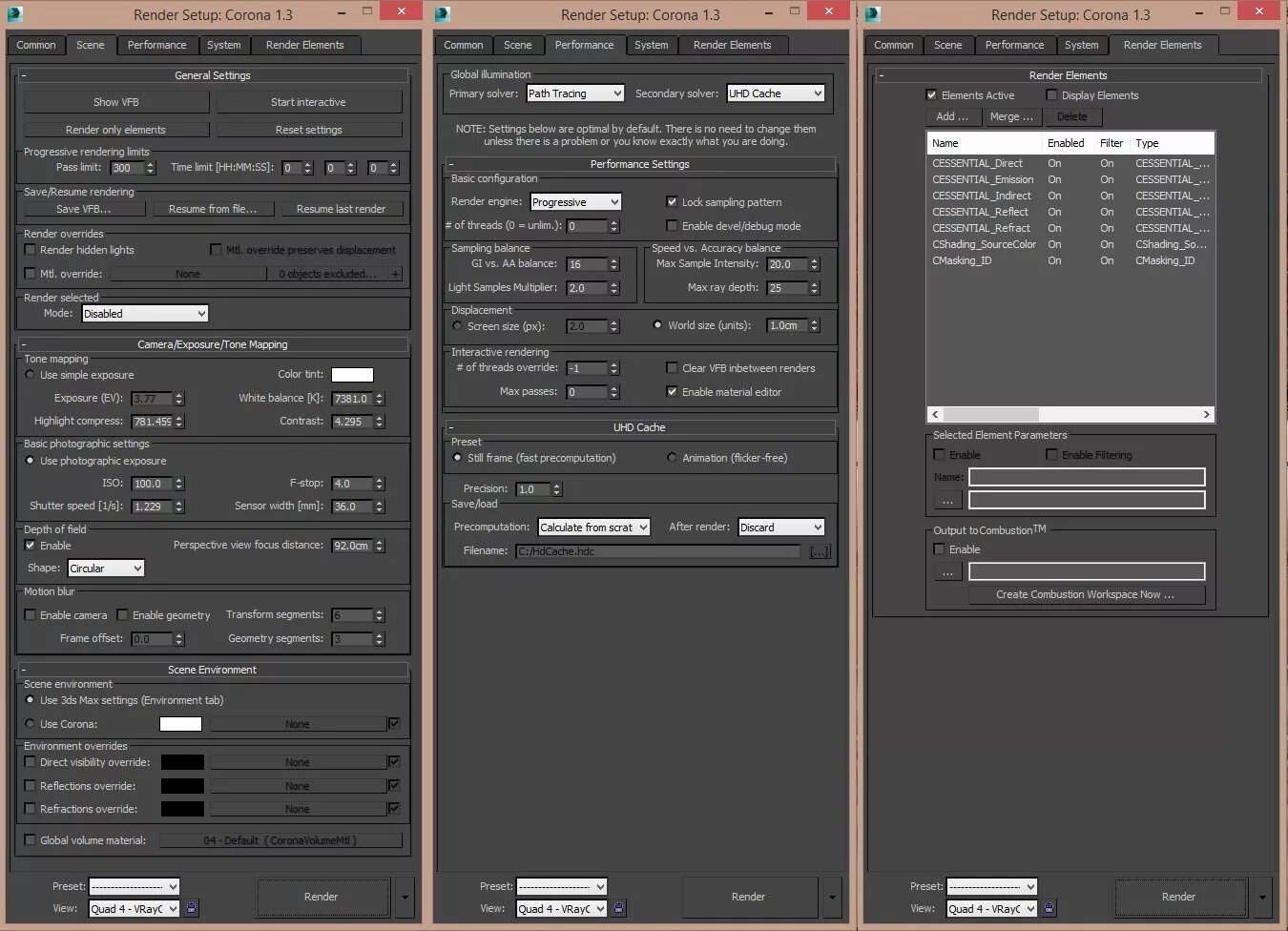
Task: Click the lock icon beside View in right window
Action: point(1049,908)
